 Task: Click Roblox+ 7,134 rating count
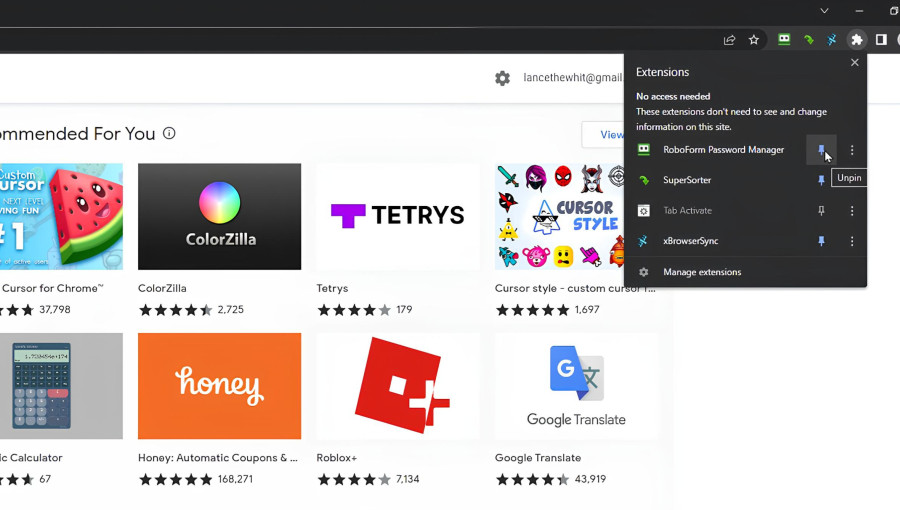pyautogui.click(x=407, y=479)
